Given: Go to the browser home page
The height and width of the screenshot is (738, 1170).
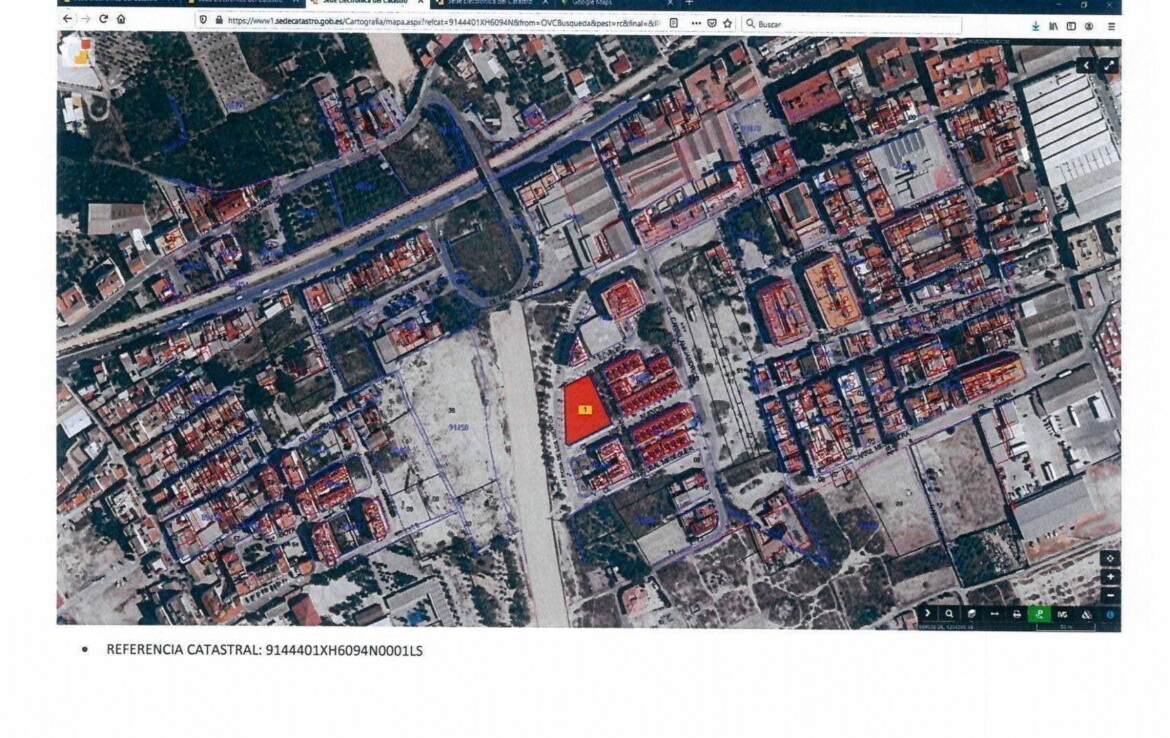Looking at the screenshot, I should click(121, 20).
